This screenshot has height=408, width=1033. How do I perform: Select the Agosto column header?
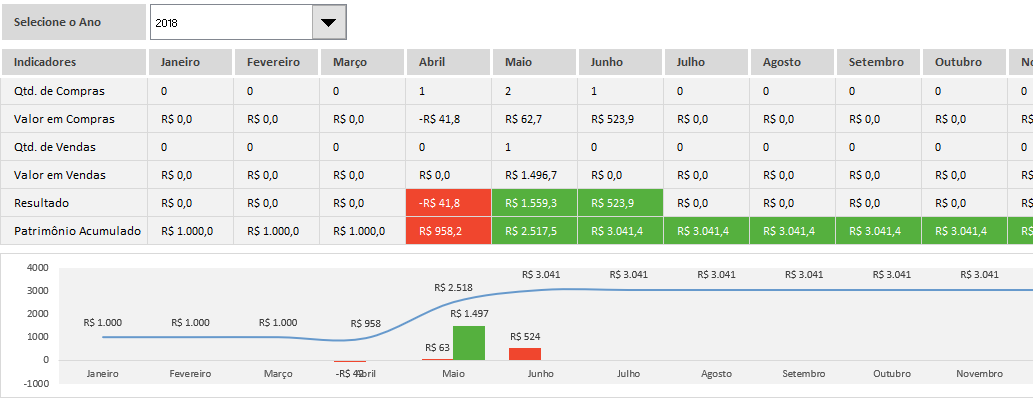pos(793,62)
